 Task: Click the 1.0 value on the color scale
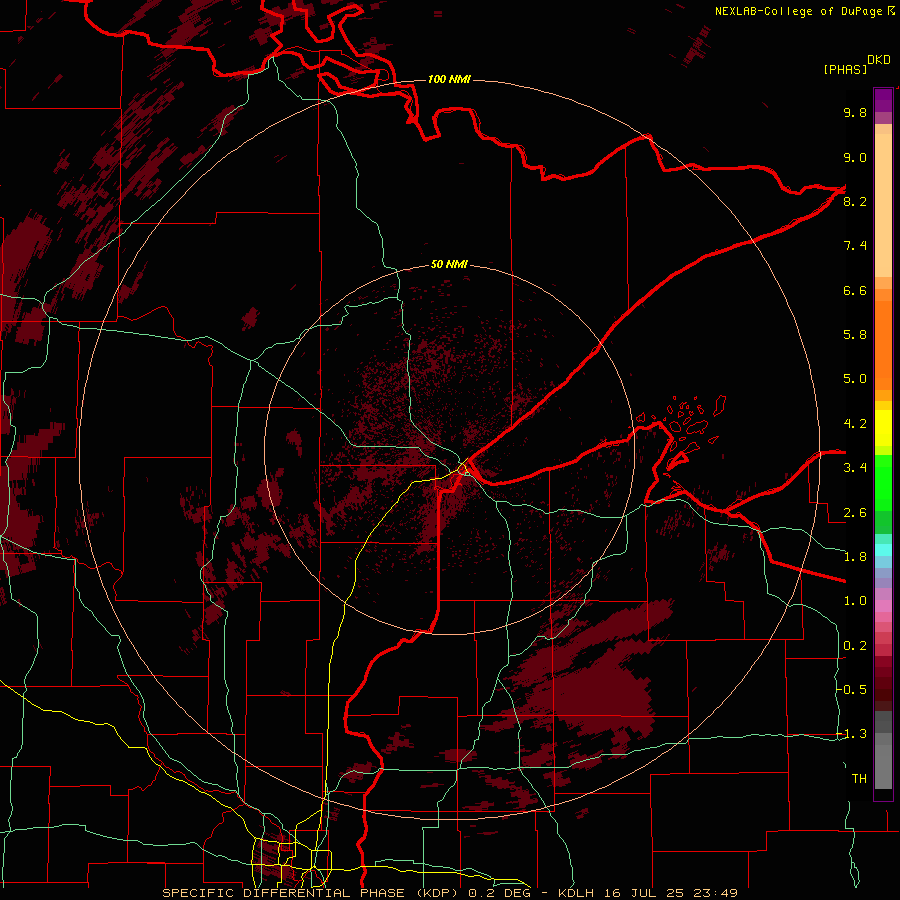855,601
